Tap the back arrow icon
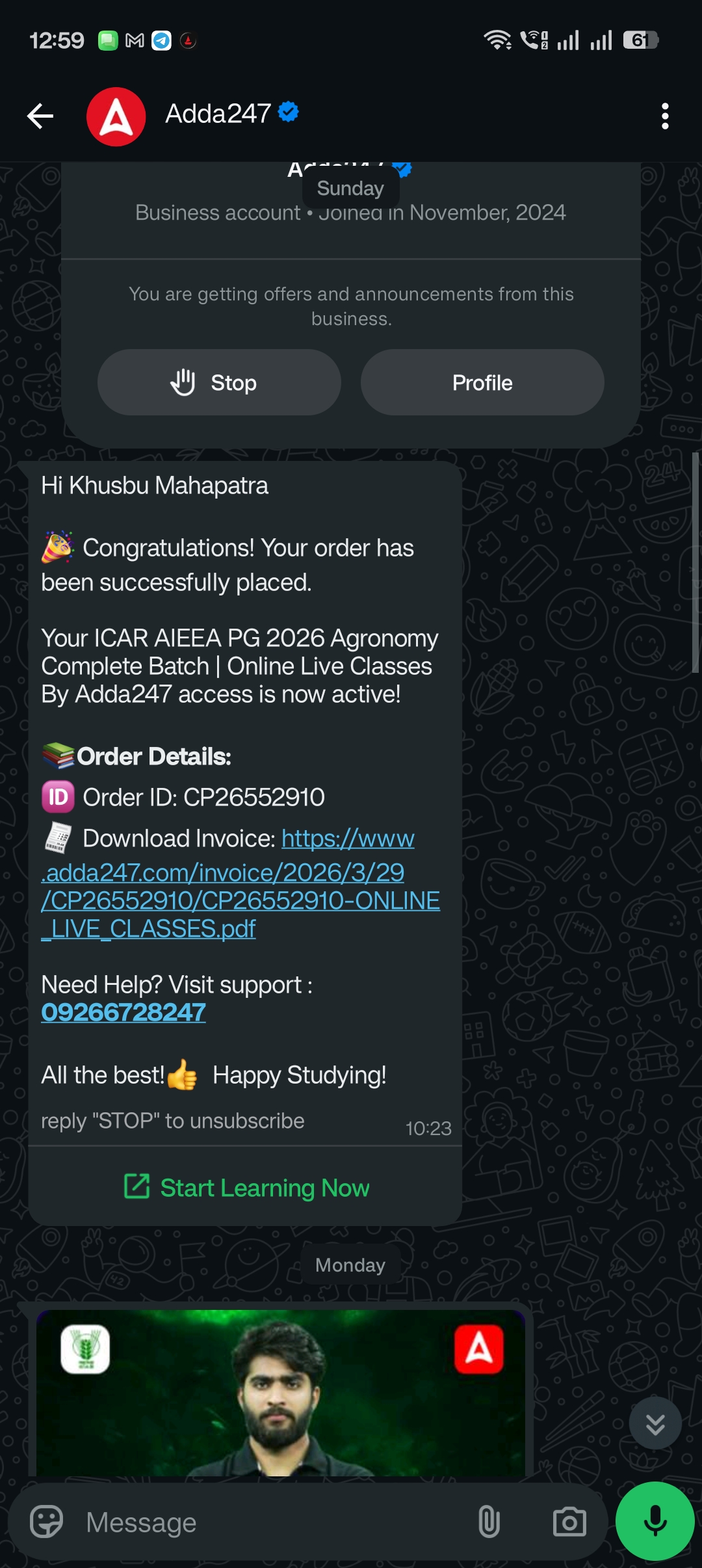702x1568 pixels. tap(40, 116)
